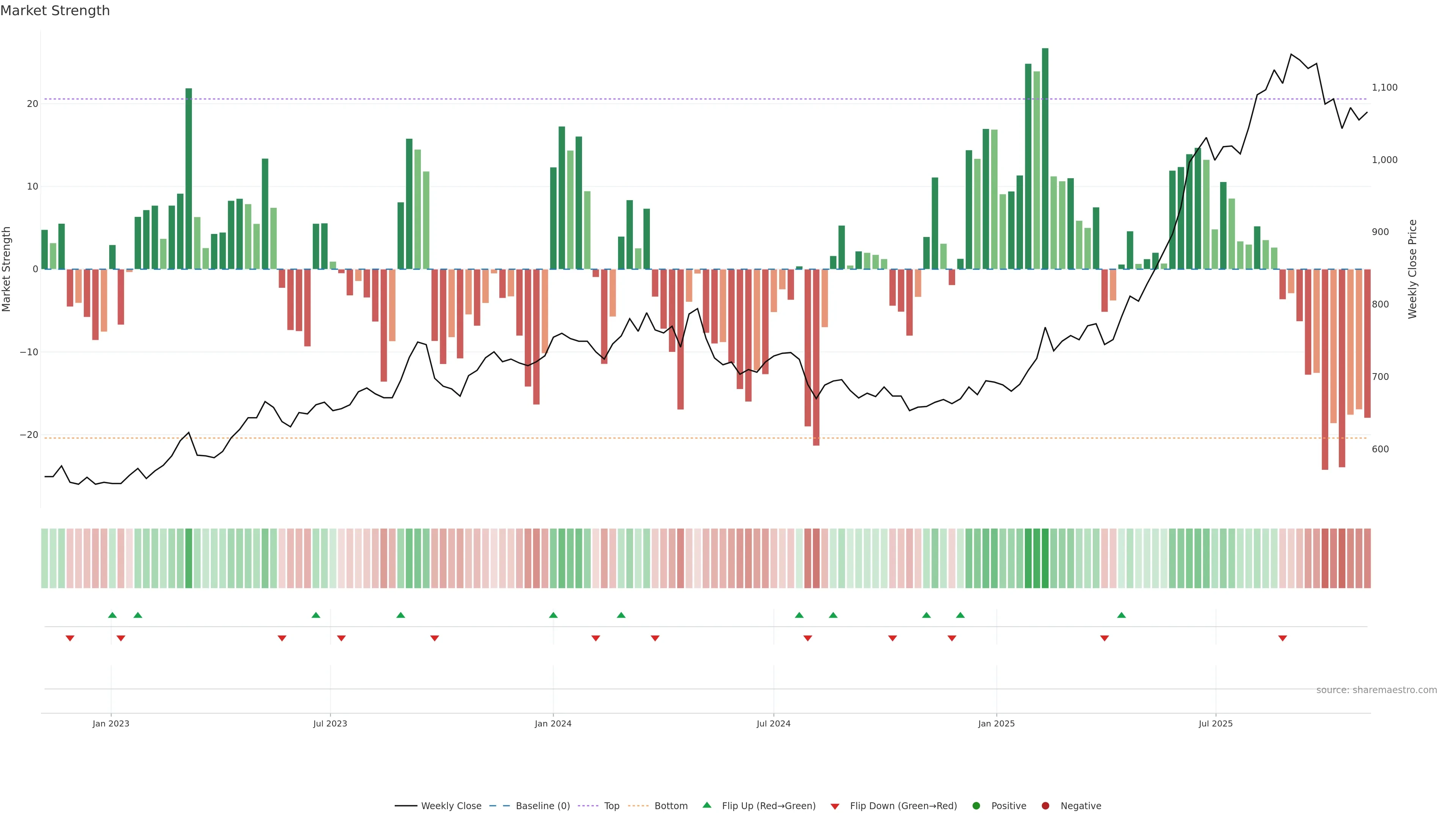The width and height of the screenshot is (1456, 819).
Task: Click the Market Strength chart title
Action: pos(55,11)
